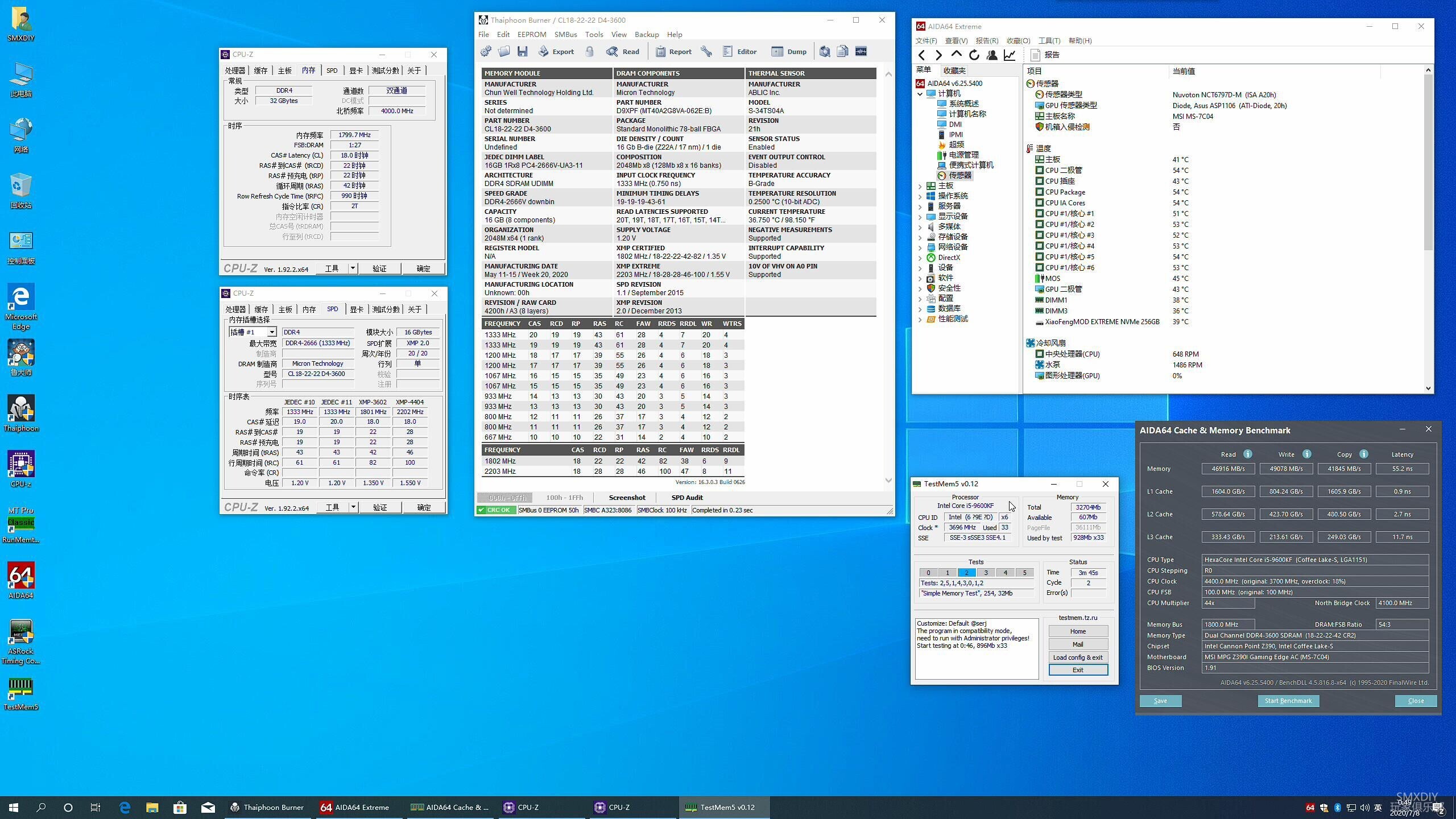
Task: Click the Home button in TestMem5
Action: click(x=1078, y=631)
